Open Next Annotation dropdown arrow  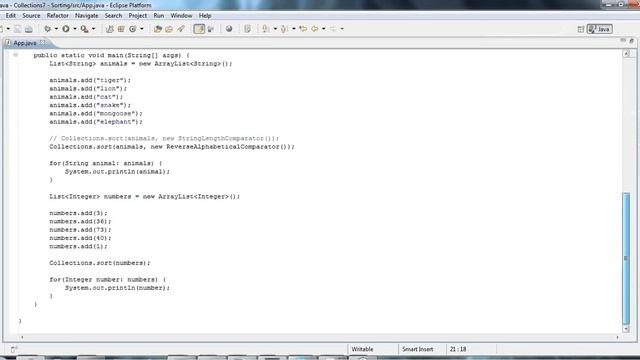click(x=275, y=29)
